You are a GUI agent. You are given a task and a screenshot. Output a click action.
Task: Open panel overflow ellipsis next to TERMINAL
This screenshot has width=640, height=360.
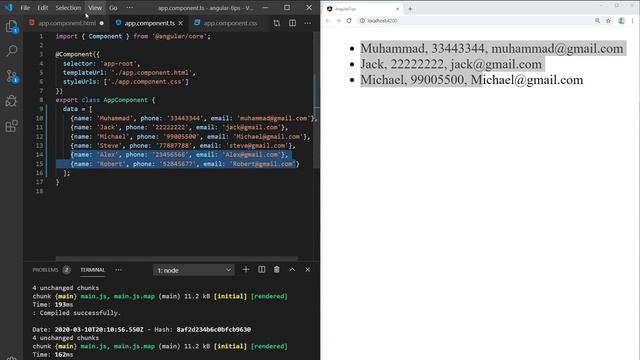(x=118, y=270)
